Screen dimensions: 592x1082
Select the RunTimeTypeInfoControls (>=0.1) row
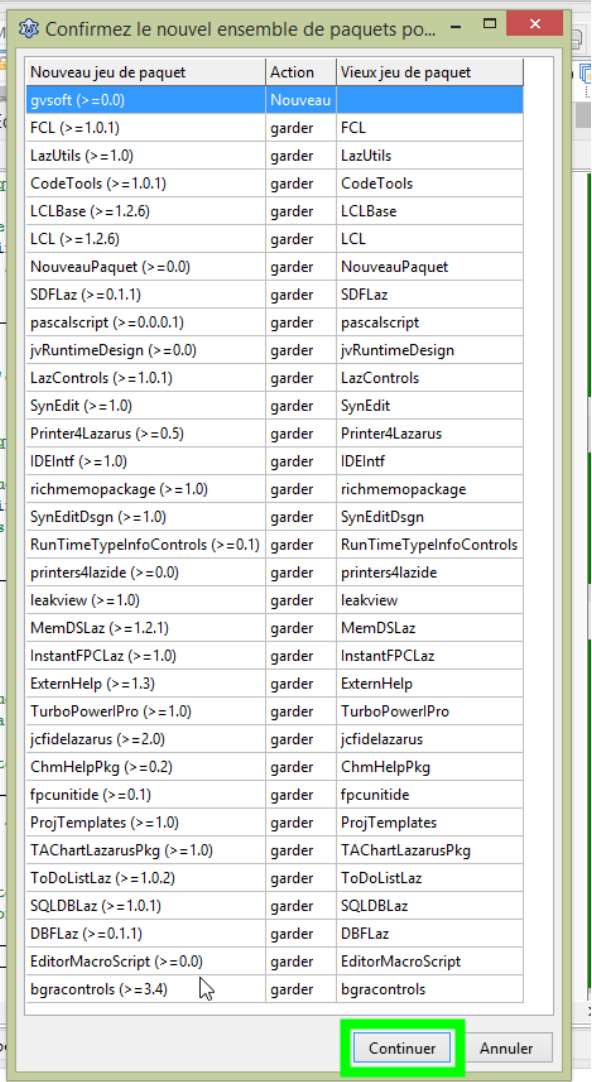point(275,544)
